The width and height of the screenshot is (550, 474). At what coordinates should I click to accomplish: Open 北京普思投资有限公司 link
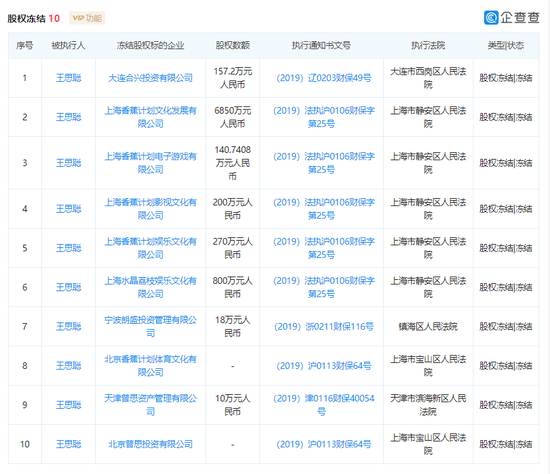pyautogui.click(x=150, y=445)
